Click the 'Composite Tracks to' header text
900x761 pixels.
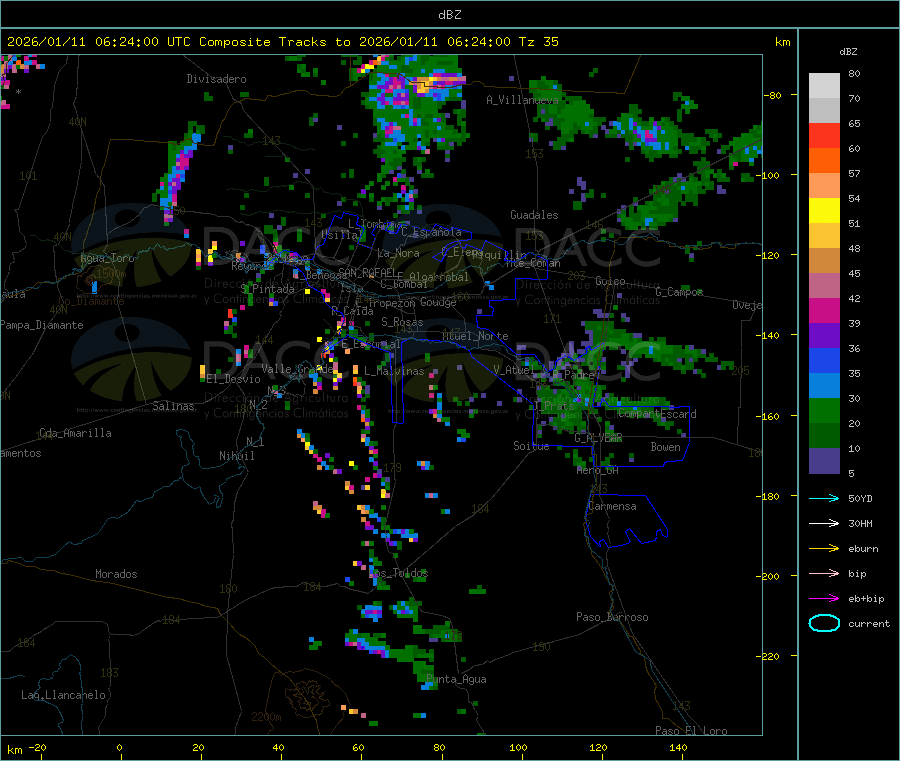[275, 42]
